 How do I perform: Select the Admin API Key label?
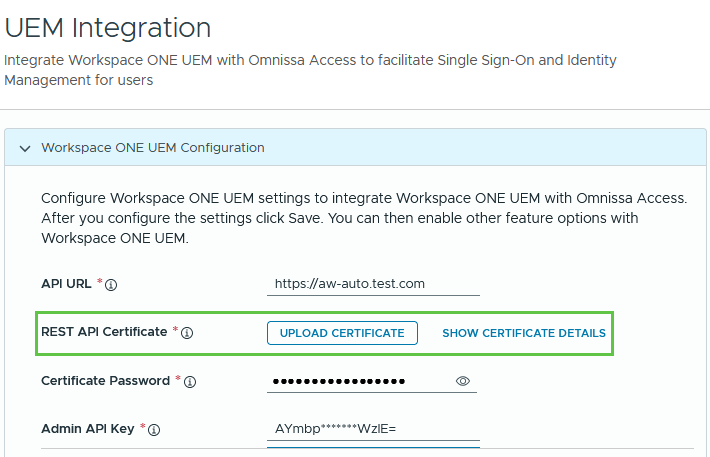88,429
